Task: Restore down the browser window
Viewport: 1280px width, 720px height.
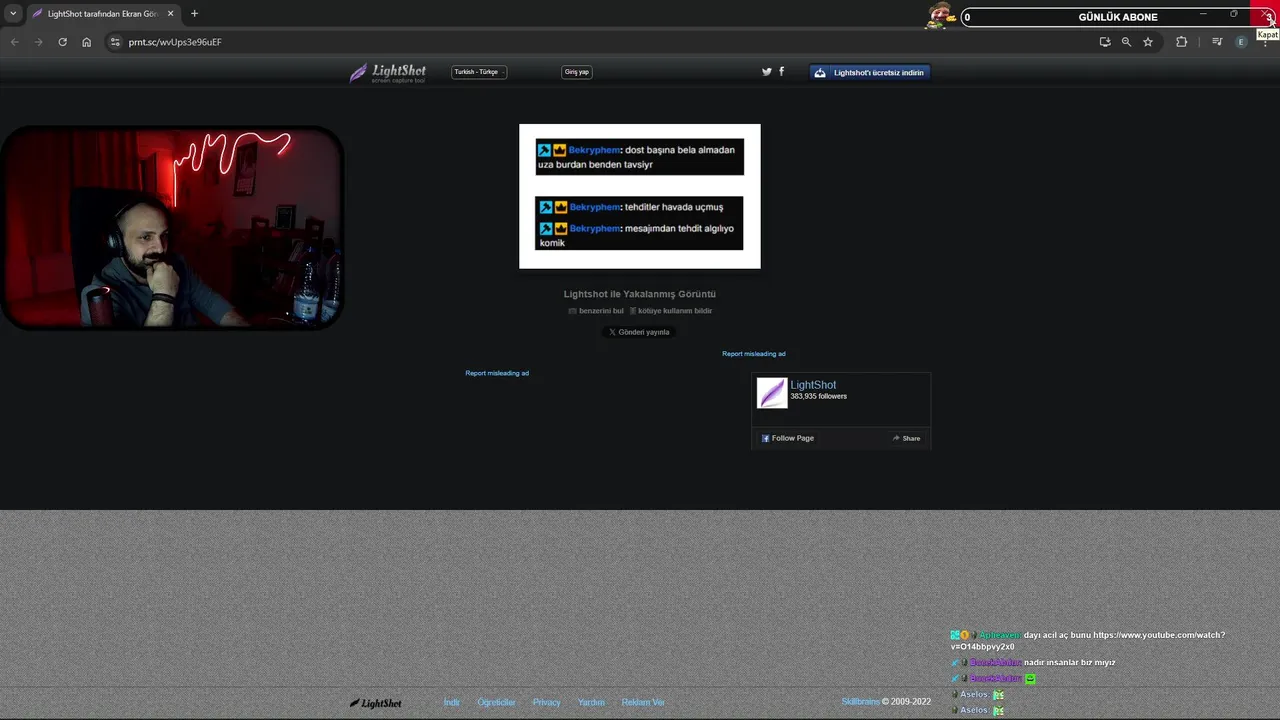Action: coord(1234,14)
